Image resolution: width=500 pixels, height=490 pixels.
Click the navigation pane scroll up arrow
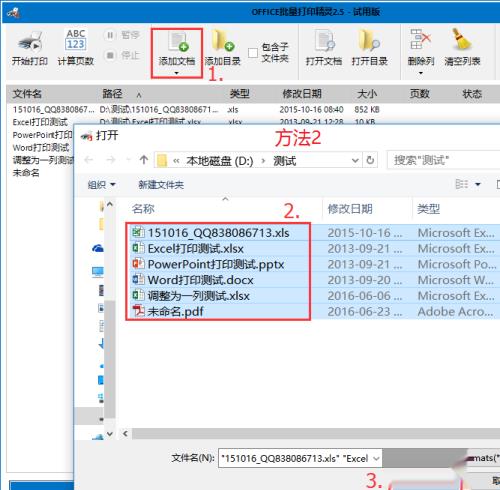coord(110,204)
